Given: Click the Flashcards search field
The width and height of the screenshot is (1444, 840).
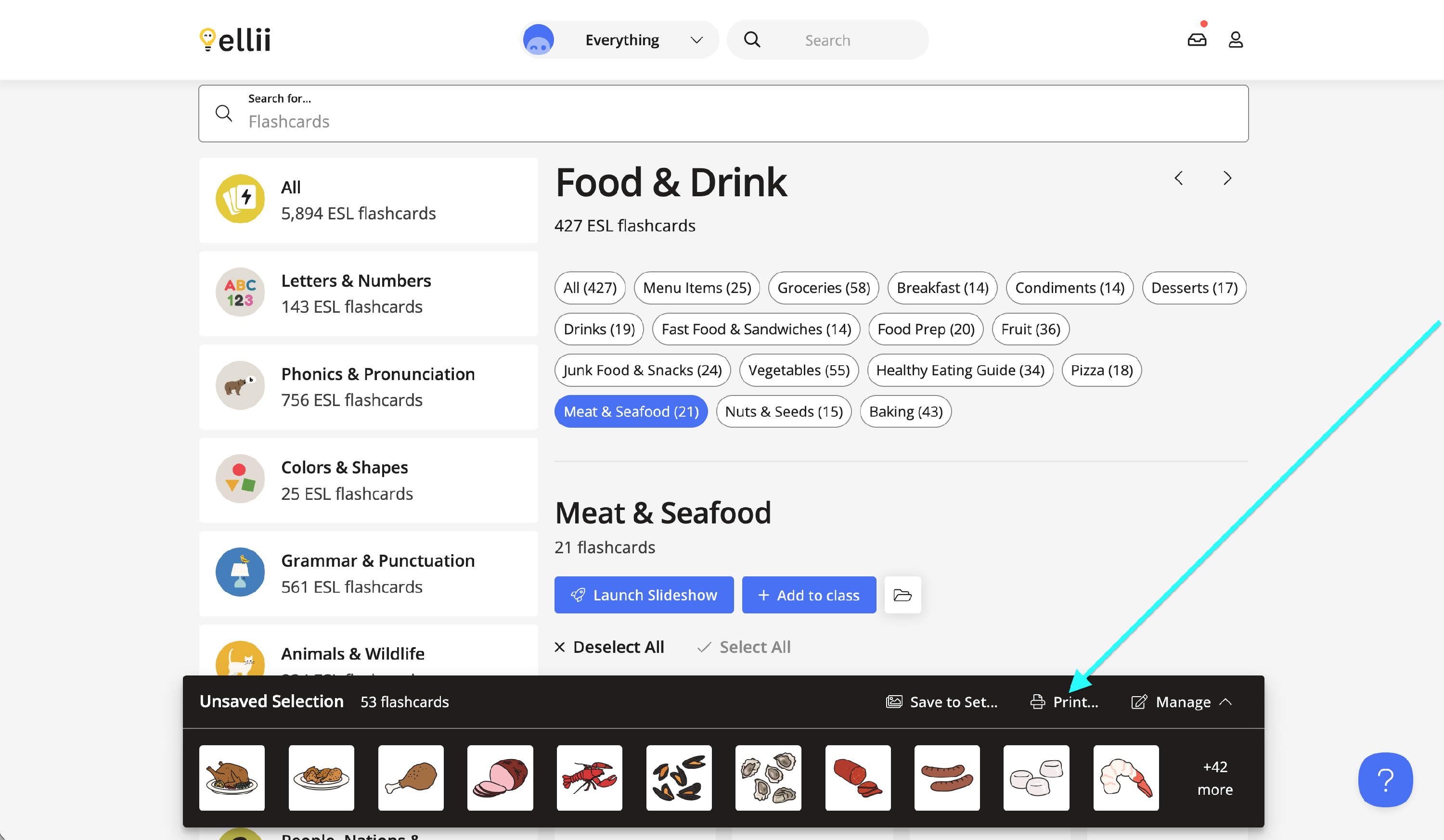Looking at the screenshot, I should tap(723, 114).
